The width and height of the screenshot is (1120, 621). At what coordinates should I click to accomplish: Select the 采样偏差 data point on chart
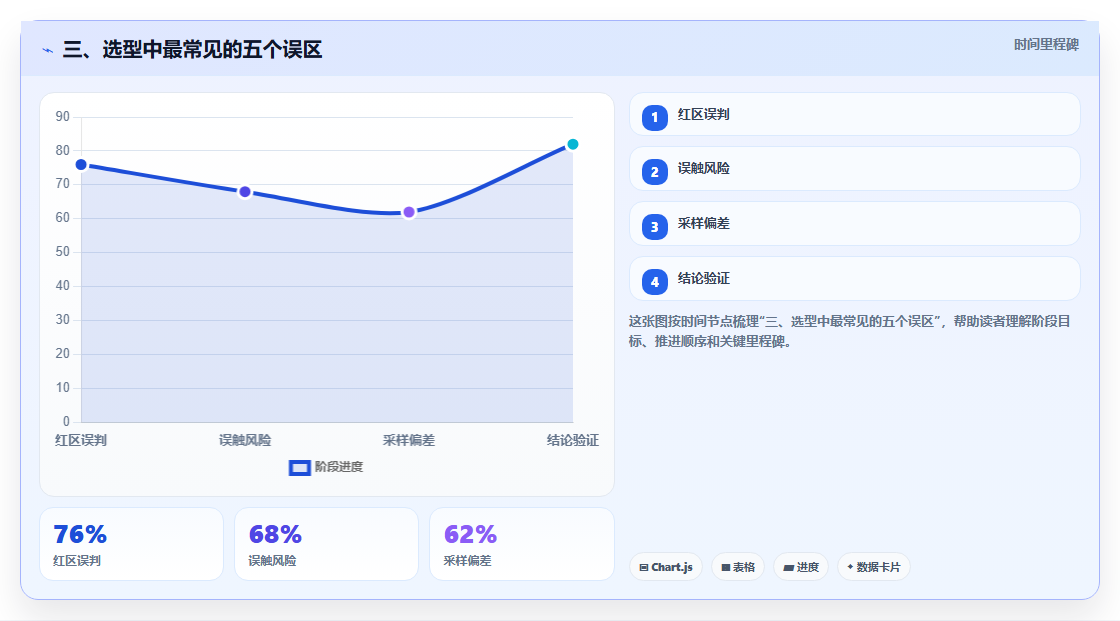(x=409, y=212)
